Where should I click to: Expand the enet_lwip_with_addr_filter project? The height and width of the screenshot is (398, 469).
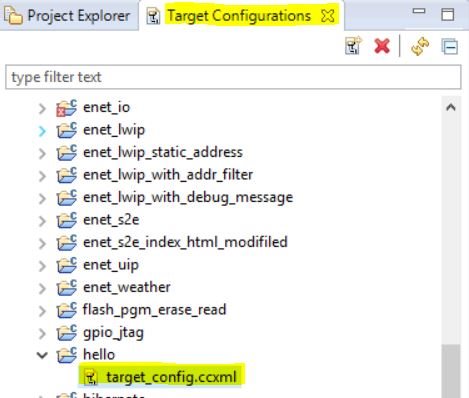pyautogui.click(x=42, y=176)
